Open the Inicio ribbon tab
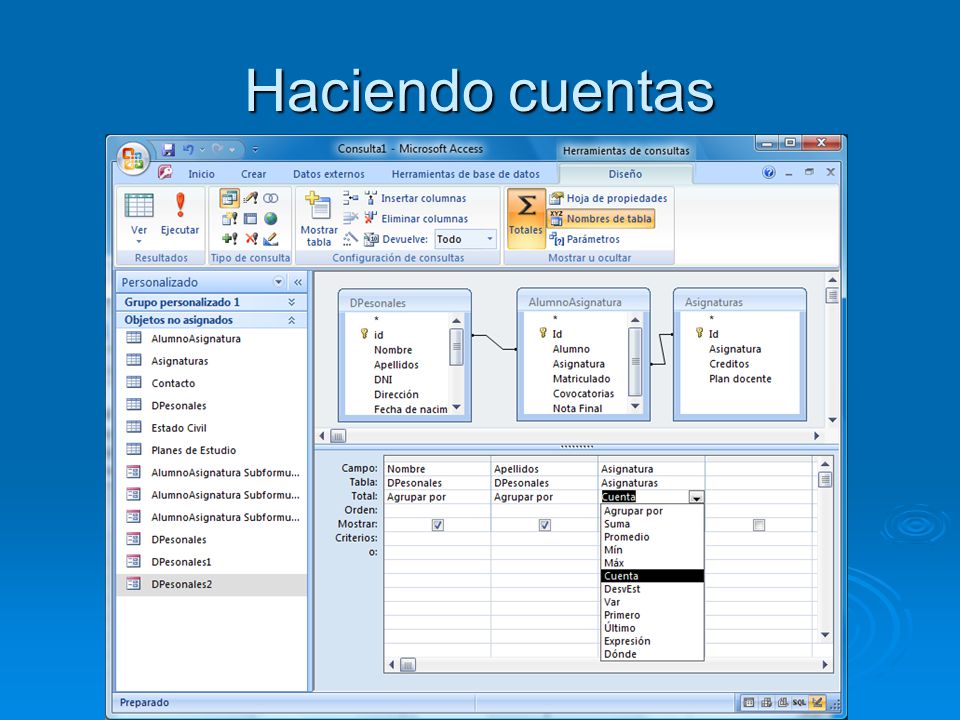The height and width of the screenshot is (720, 960). 201,174
